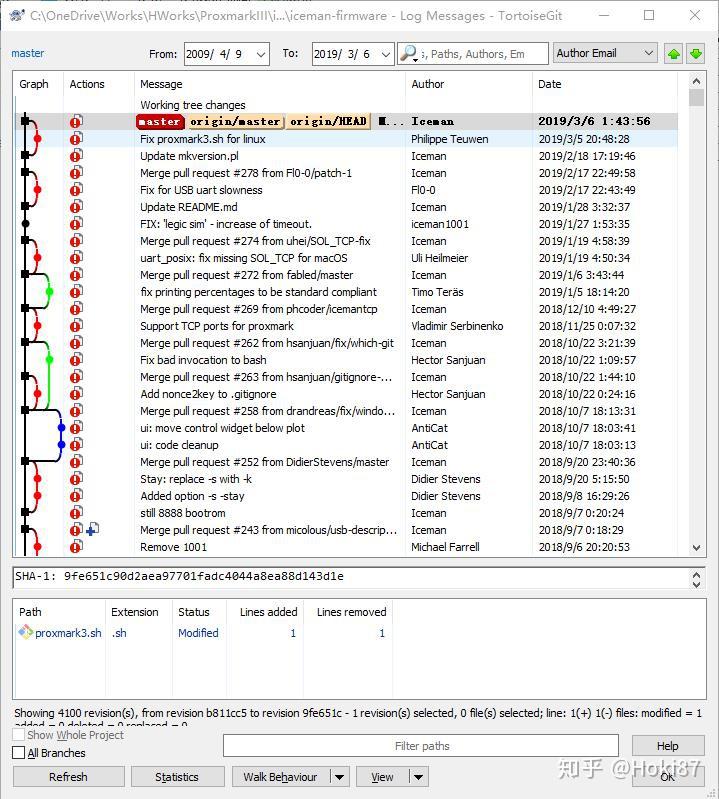Viewport: 719px width, 799px height.
Task: Click the master branch link
Action: 28,53
